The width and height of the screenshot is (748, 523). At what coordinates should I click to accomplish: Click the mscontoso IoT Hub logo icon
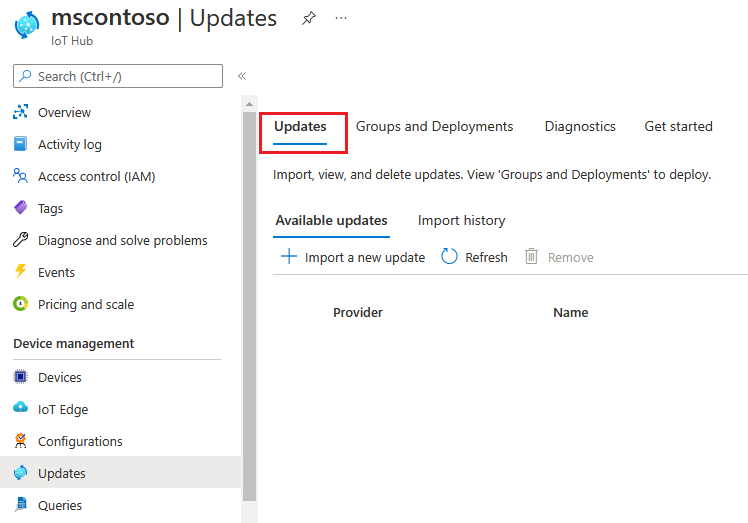point(27,24)
